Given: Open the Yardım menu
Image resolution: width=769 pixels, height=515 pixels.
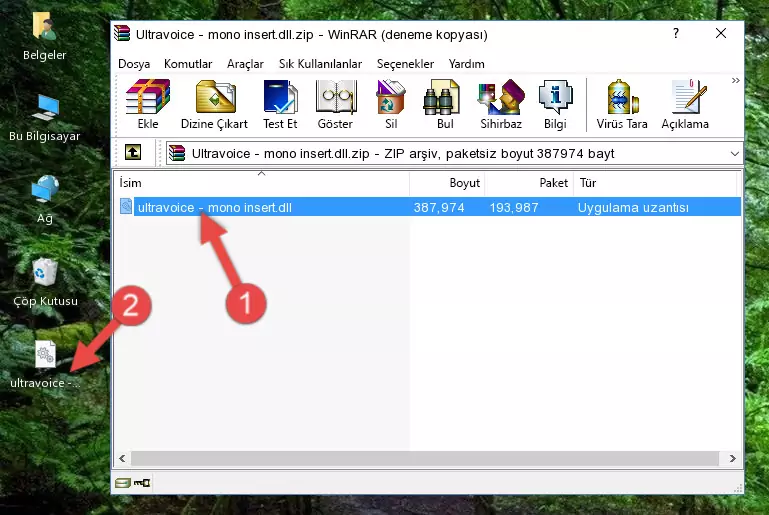Looking at the screenshot, I should [466, 64].
